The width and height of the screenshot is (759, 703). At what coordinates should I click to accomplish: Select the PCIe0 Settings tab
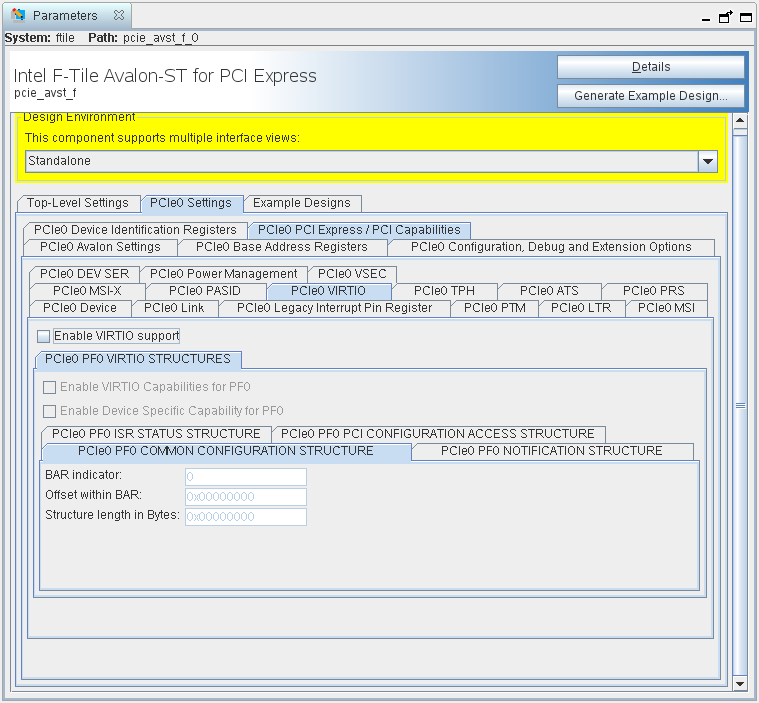tap(191, 203)
